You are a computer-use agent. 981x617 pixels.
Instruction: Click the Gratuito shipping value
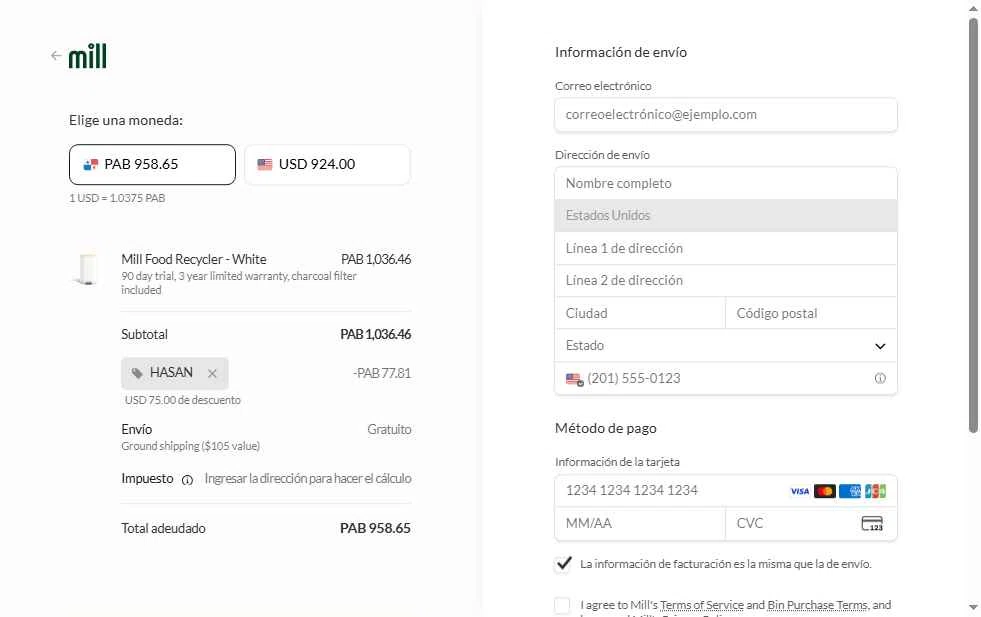coord(389,430)
